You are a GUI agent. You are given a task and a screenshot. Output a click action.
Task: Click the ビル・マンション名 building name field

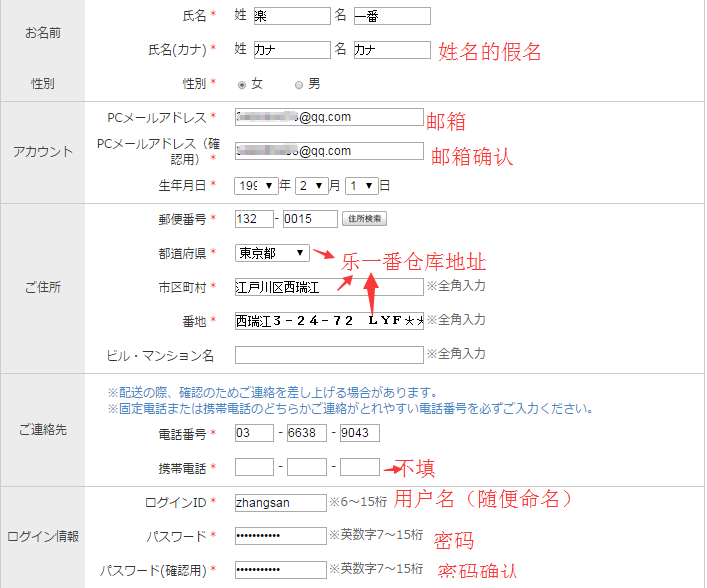[x=329, y=355]
